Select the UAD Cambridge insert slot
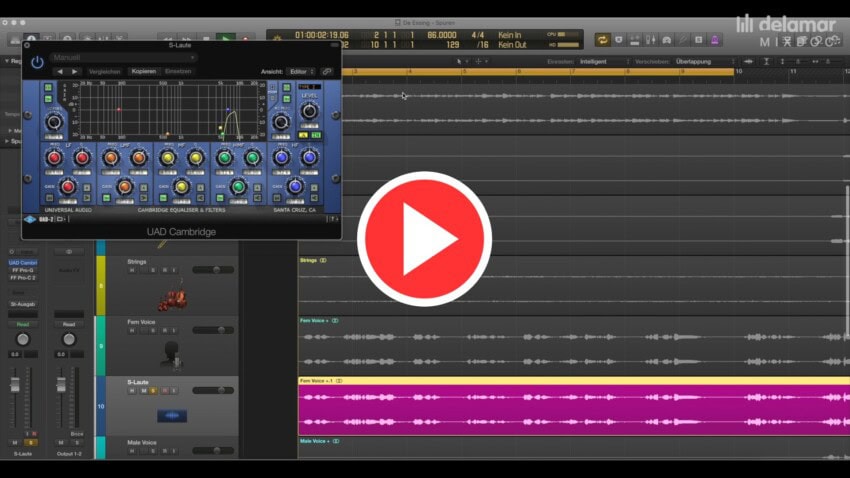Viewport: 850px width, 478px height. click(x=23, y=263)
